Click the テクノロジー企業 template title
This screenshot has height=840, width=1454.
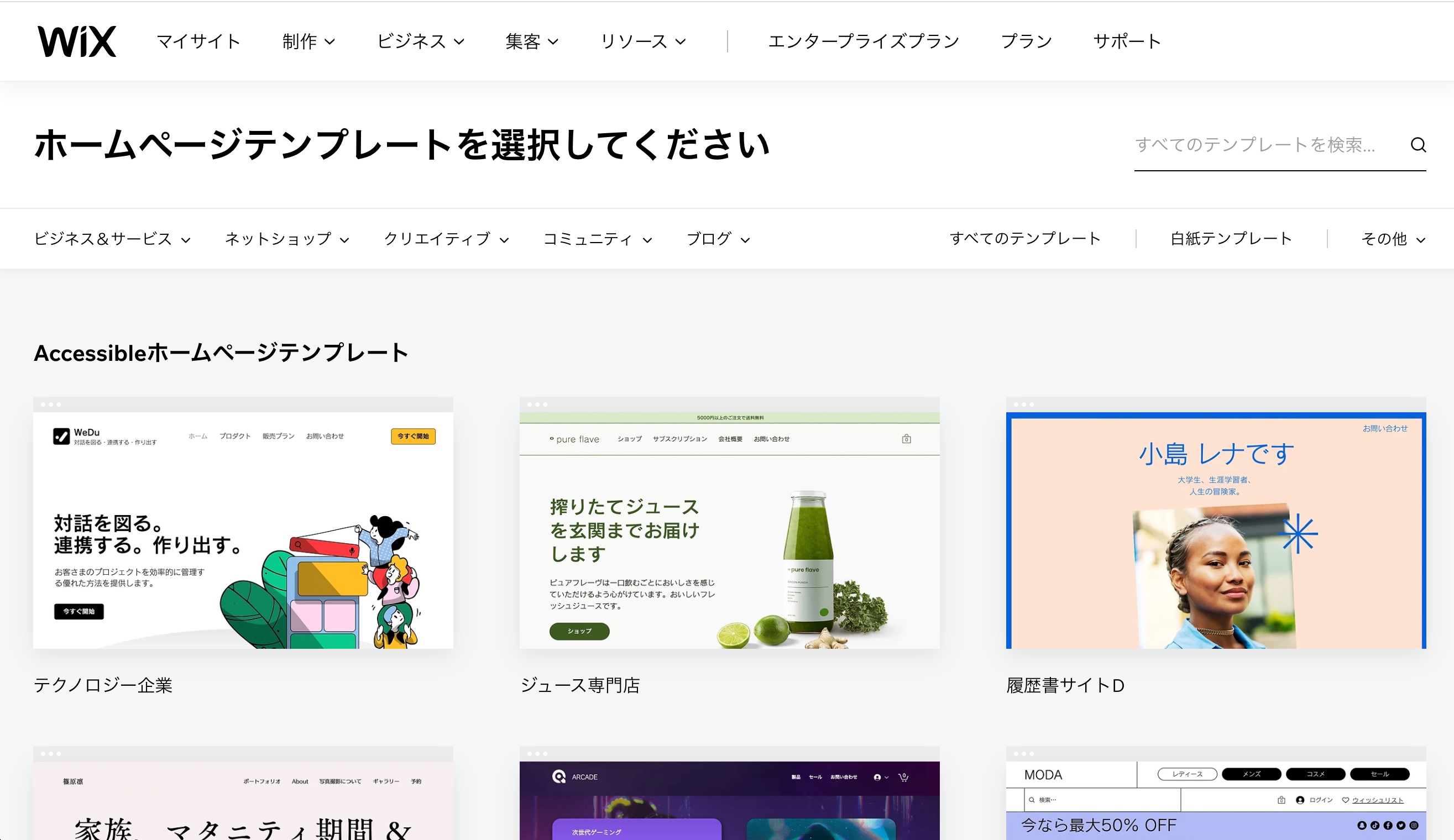coord(103,685)
